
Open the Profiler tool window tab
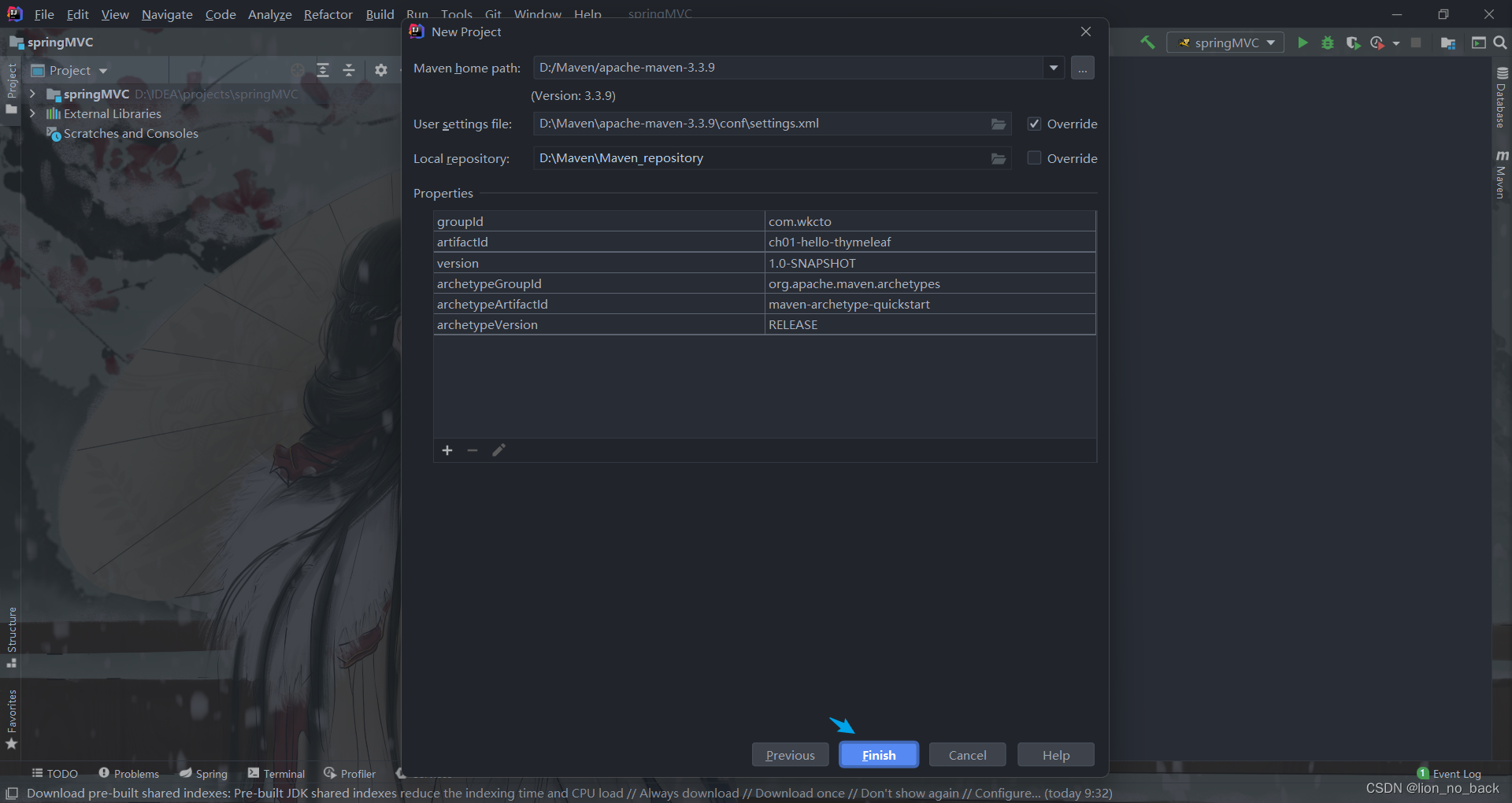pos(350,774)
